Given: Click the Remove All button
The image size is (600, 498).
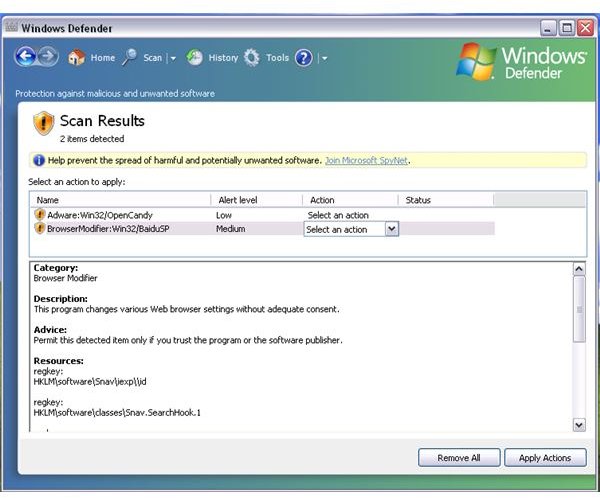Looking at the screenshot, I should coord(459,458).
